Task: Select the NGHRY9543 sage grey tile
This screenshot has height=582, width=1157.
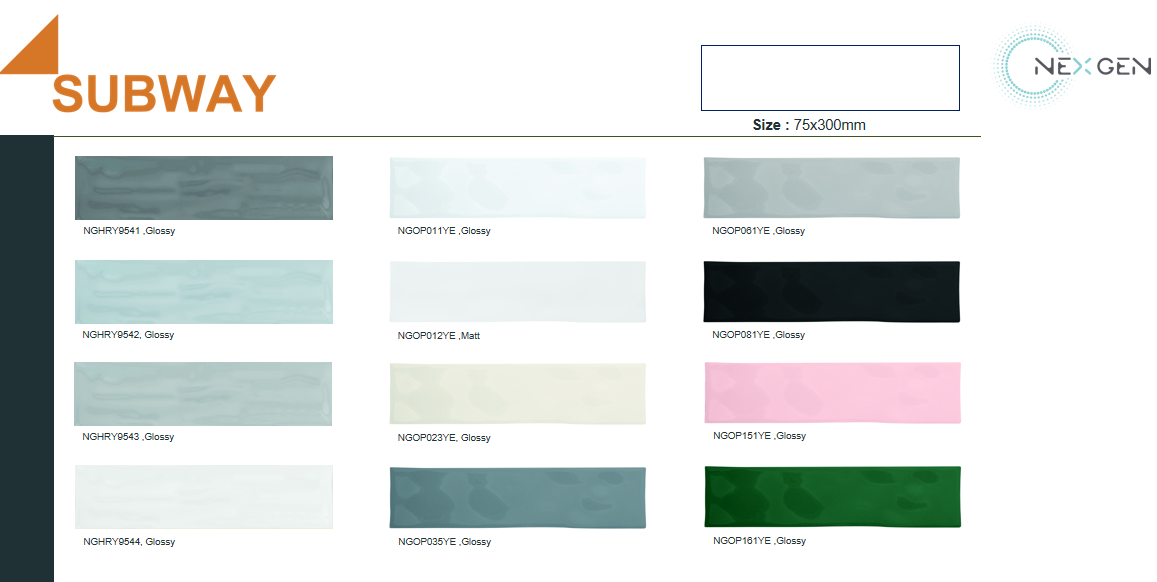Action: pos(204,394)
